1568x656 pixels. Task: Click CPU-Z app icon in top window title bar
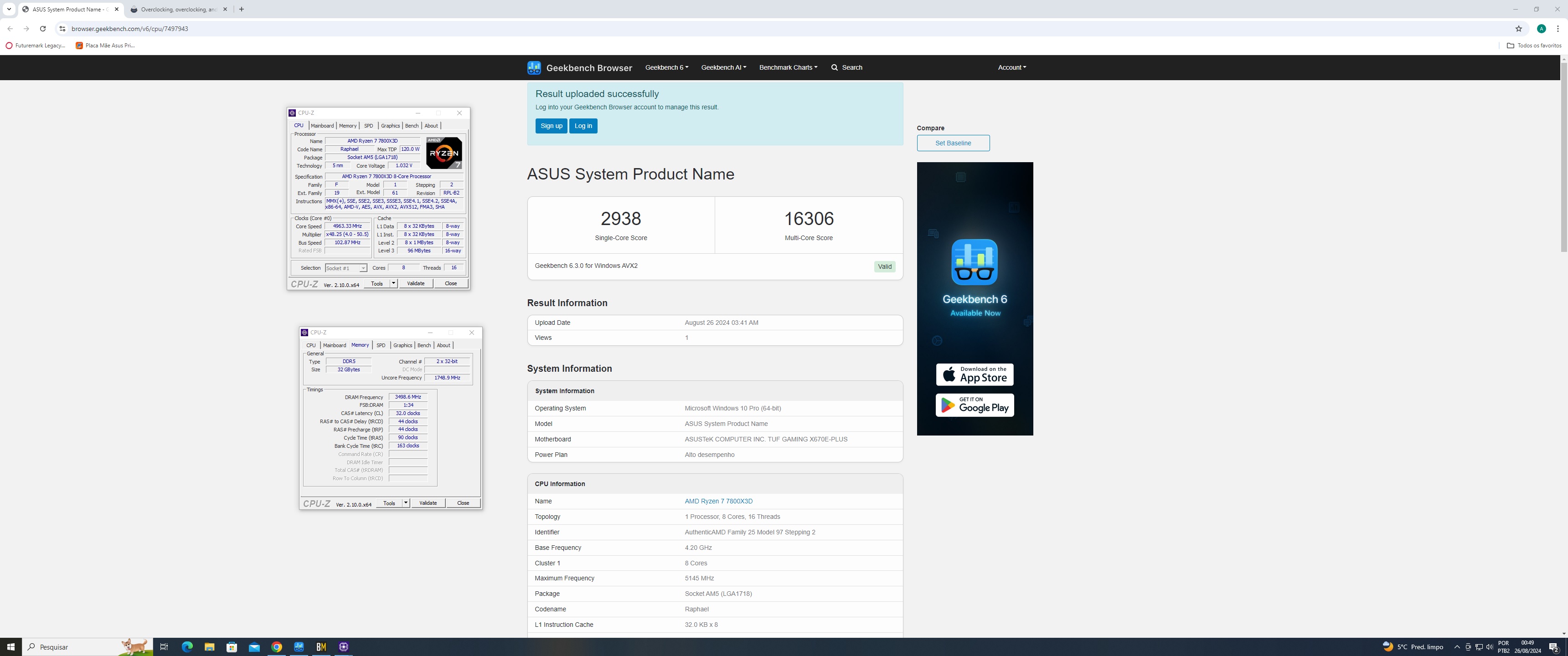click(x=292, y=113)
